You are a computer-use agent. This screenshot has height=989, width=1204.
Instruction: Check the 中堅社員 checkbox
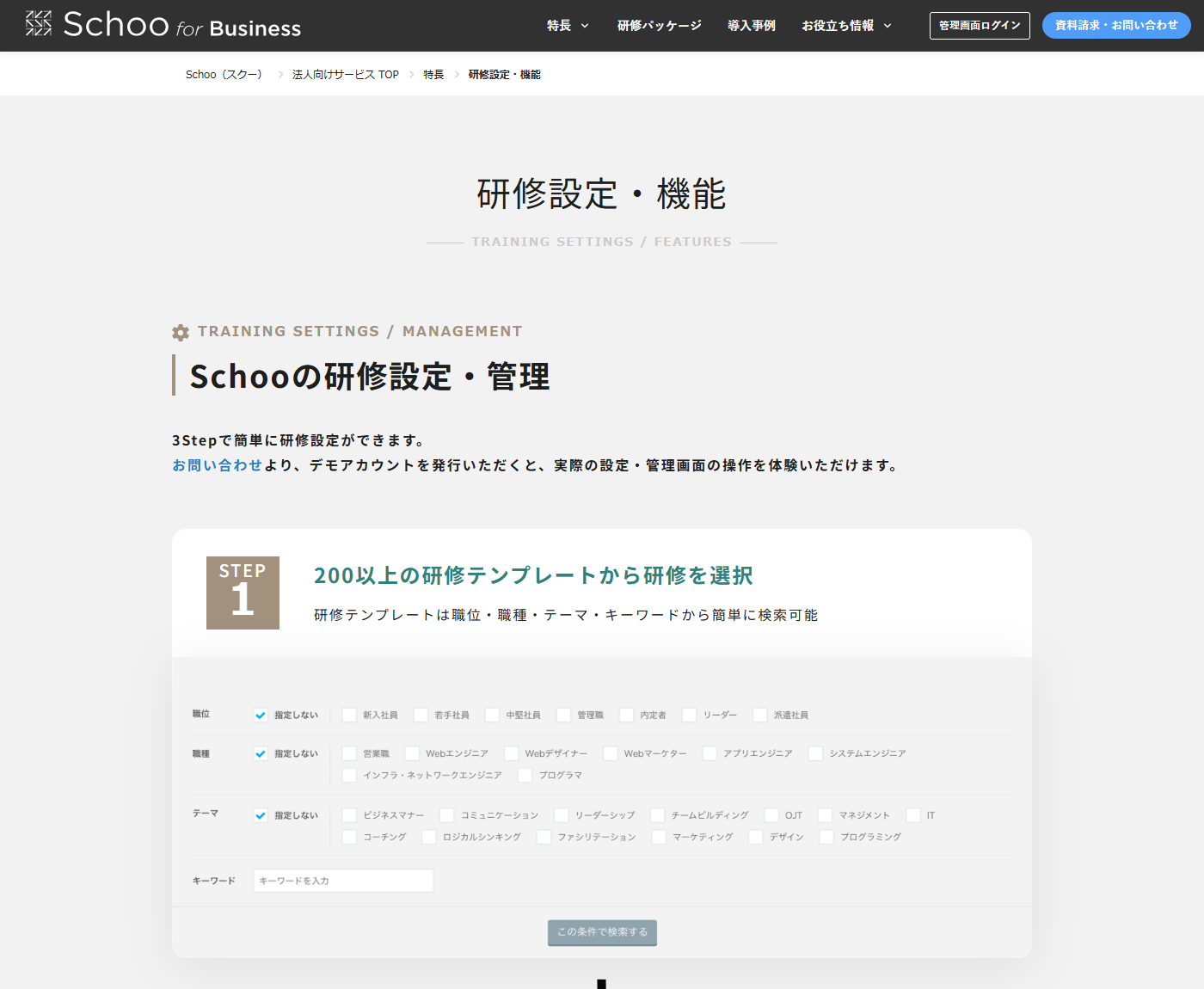[492, 715]
